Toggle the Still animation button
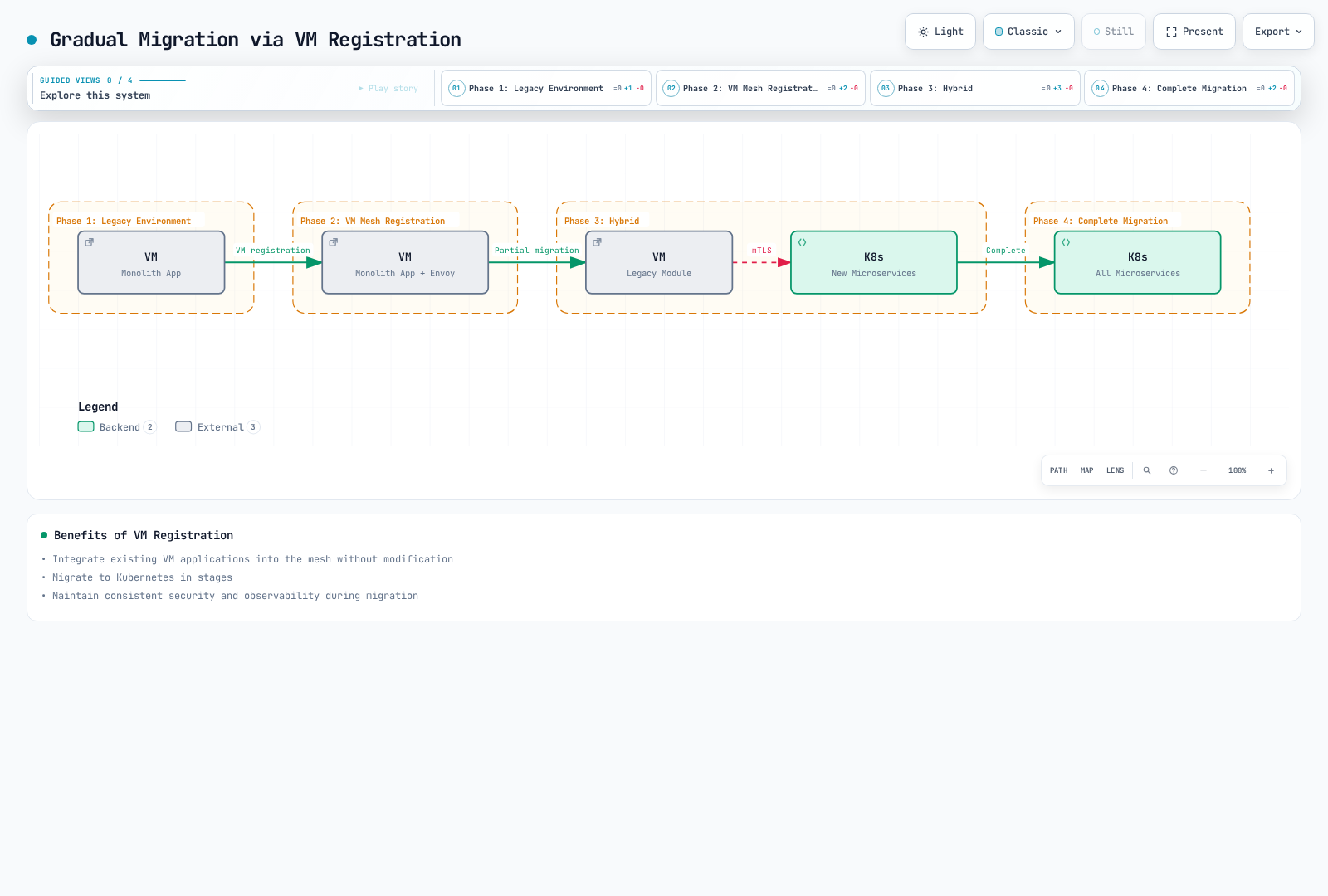 coord(1113,32)
